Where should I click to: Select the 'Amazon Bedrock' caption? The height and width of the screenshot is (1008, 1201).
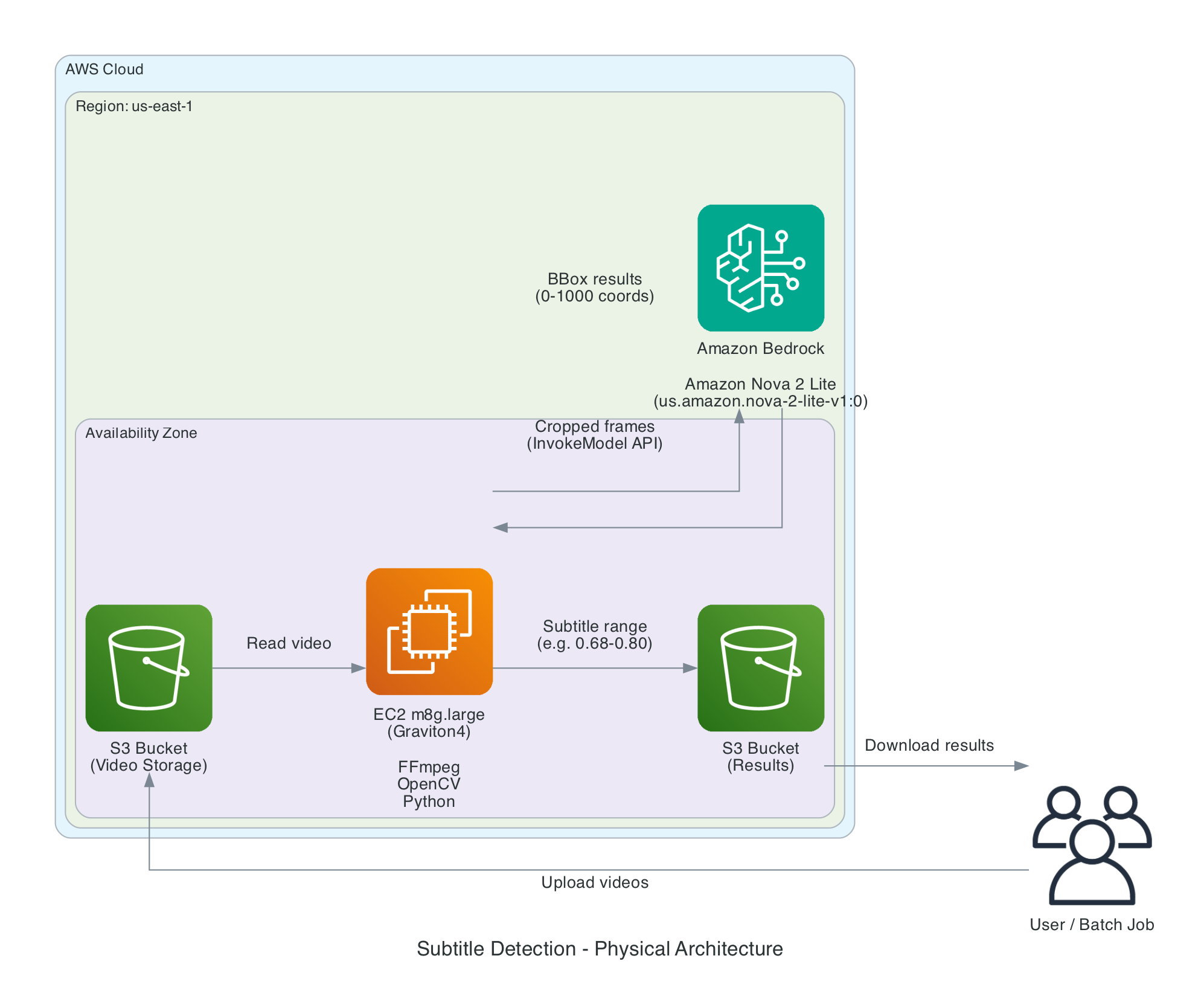[760, 348]
